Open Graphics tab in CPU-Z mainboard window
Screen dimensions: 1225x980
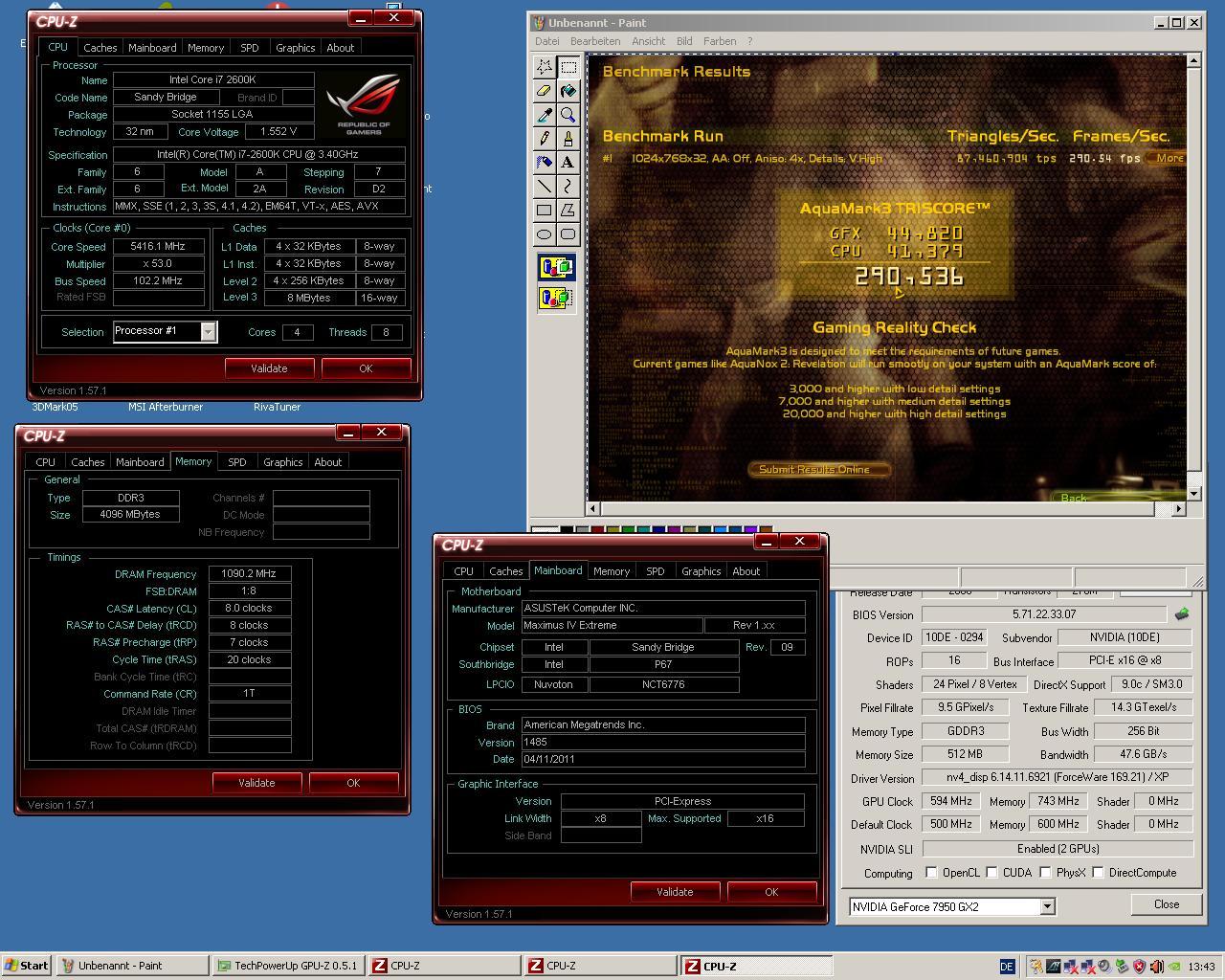[701, 570]
